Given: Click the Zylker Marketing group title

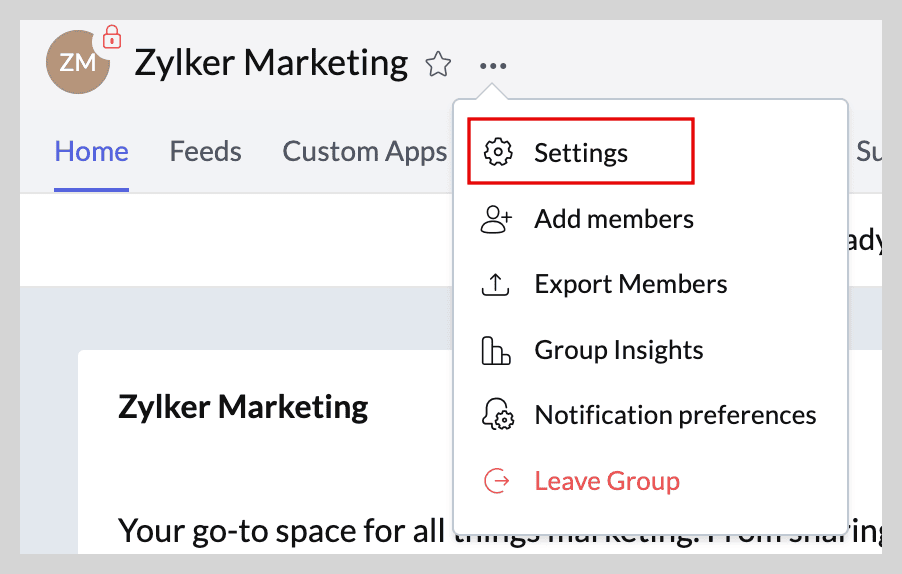Looking at the screenshot, I should [x=271, y=64].
